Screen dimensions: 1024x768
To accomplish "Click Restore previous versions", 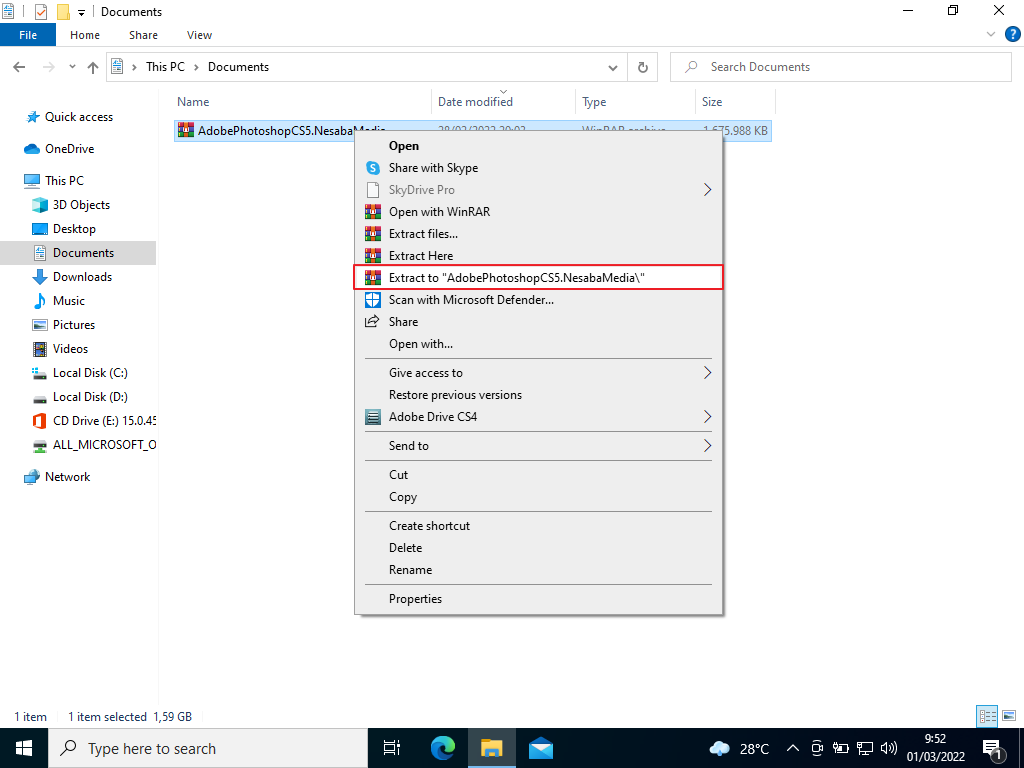I will point(538,394).
